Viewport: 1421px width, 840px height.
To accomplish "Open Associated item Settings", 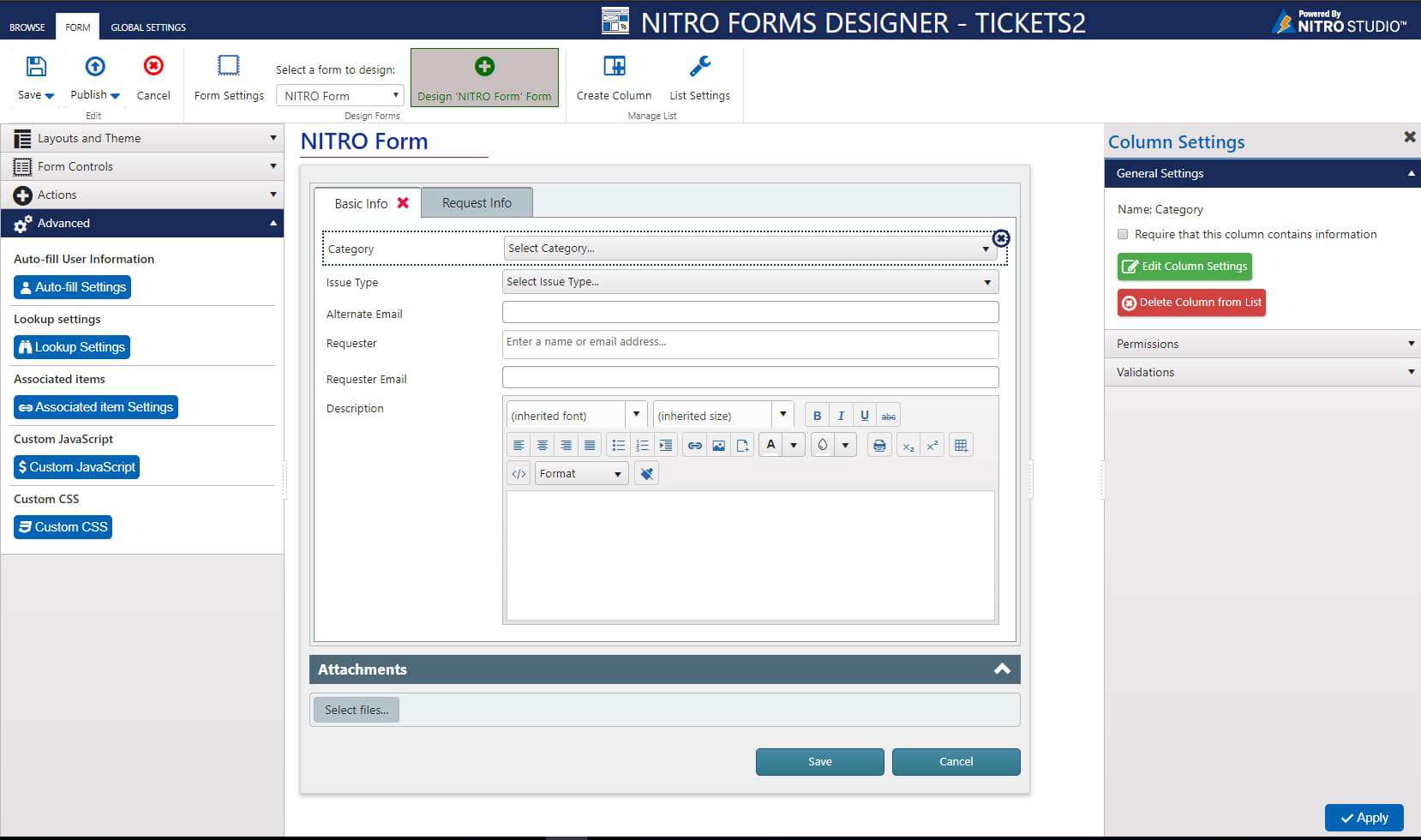I will [96, 407].
